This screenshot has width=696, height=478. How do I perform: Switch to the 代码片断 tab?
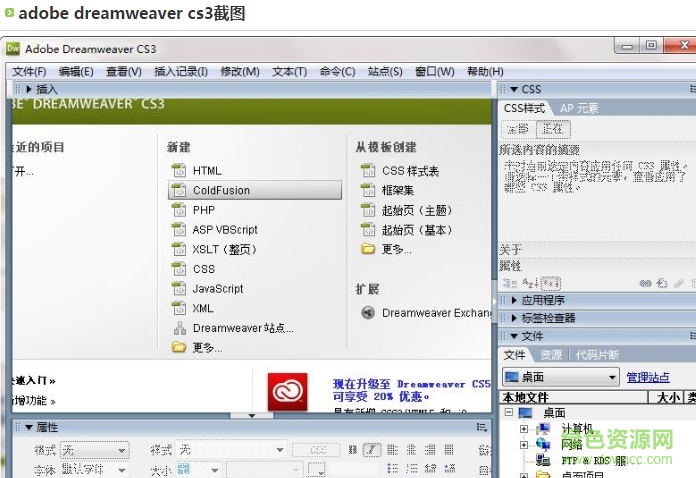pyautogui.click(x=597, y=355)
